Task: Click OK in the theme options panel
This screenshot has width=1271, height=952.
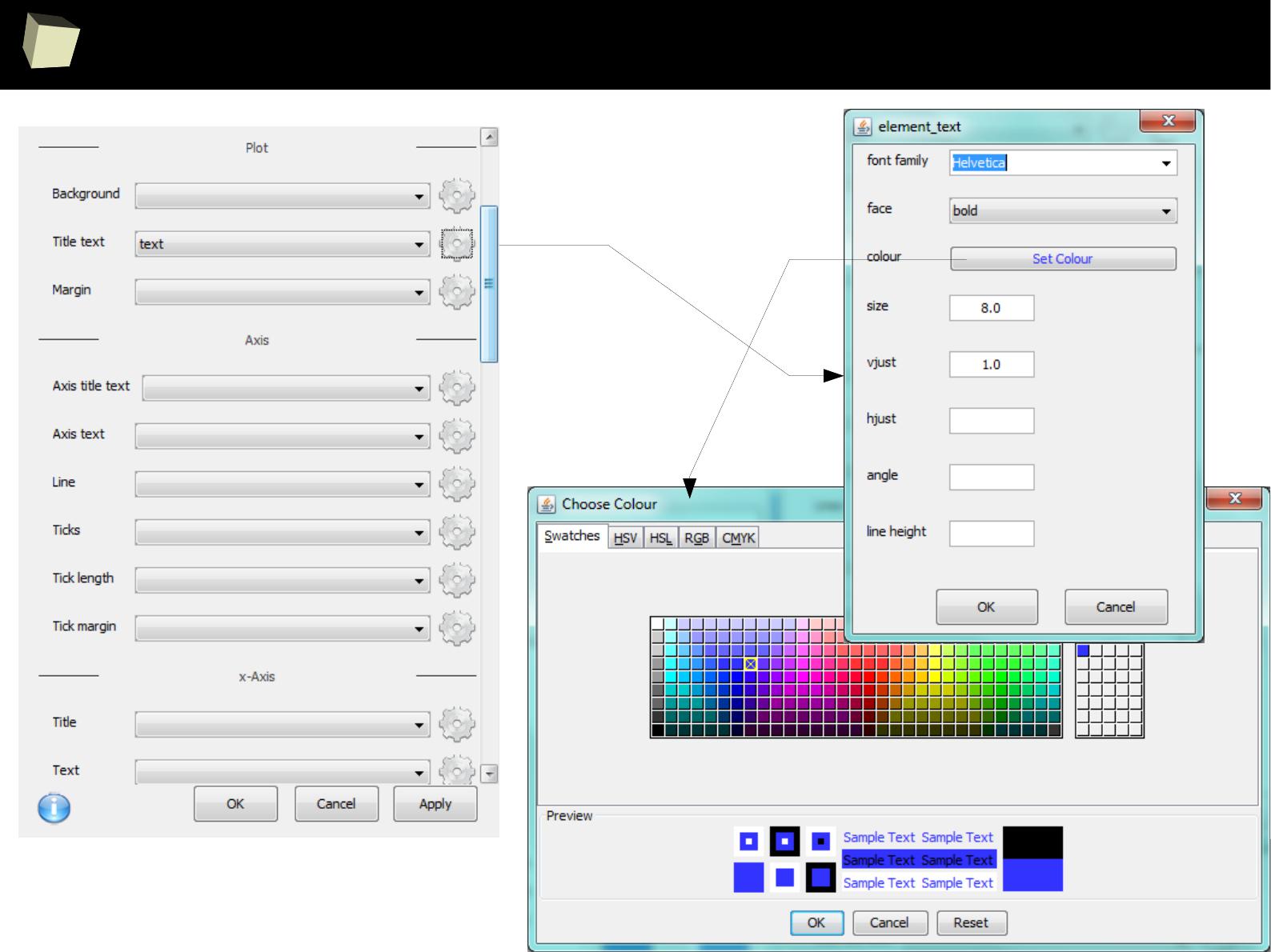Action: click(235, 803)
